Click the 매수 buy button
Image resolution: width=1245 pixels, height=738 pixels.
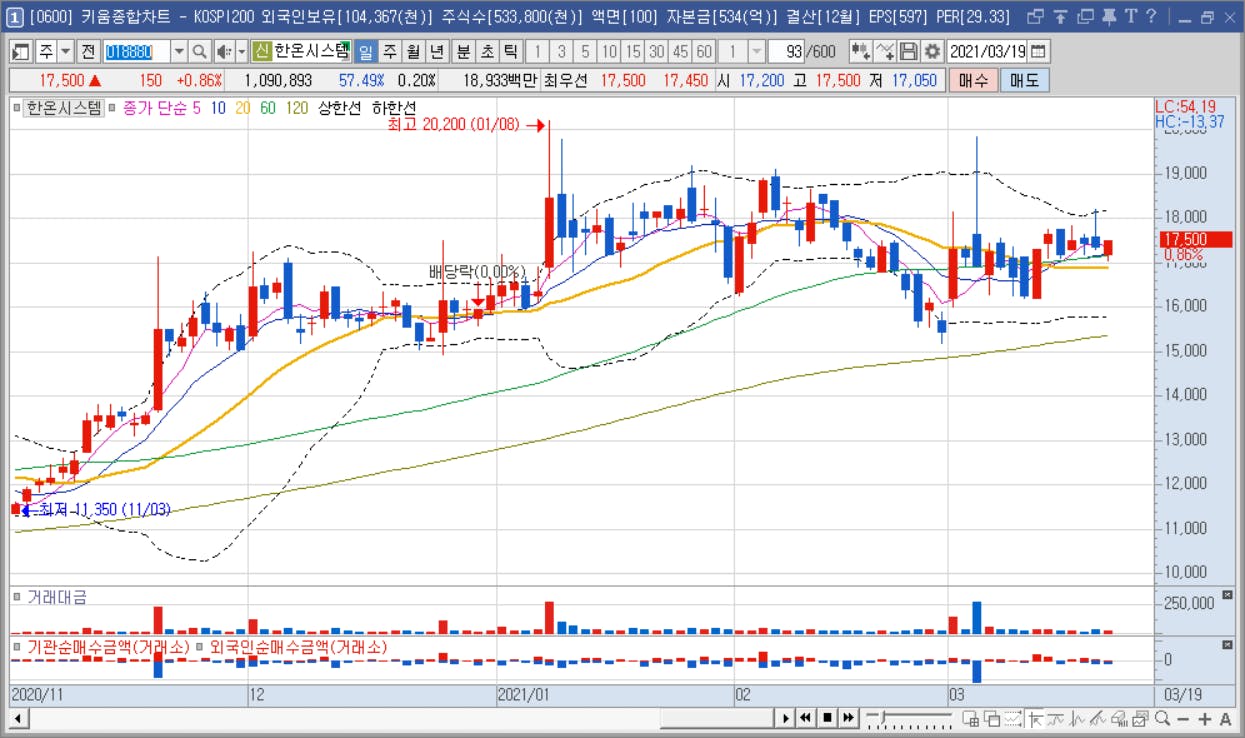click(973, 81)
